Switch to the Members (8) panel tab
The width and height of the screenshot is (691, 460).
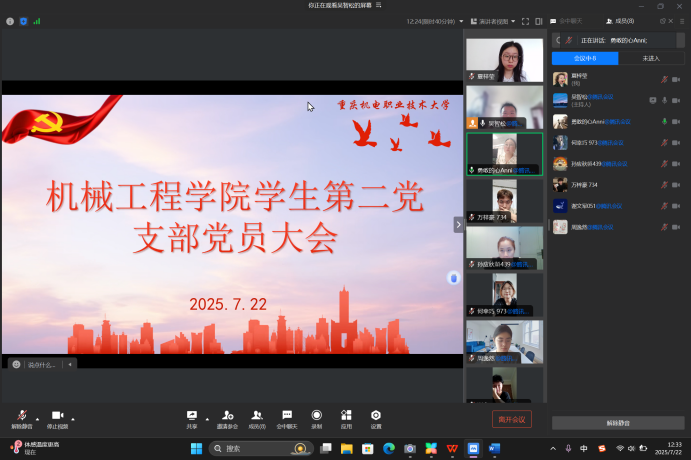pos(620,21)
